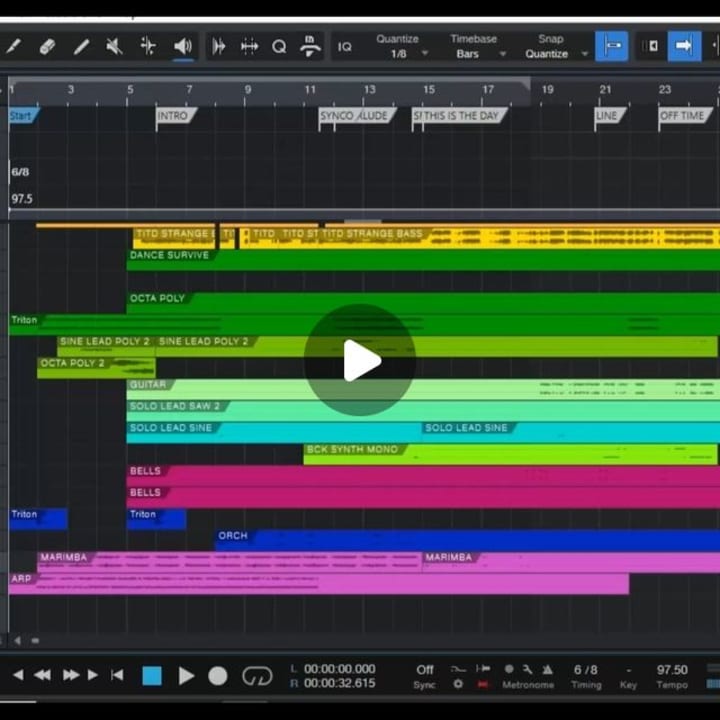Select the BCK SYNTH MONO clip
The height and width of the screenshot is (720, 720).
pos(510,454)
